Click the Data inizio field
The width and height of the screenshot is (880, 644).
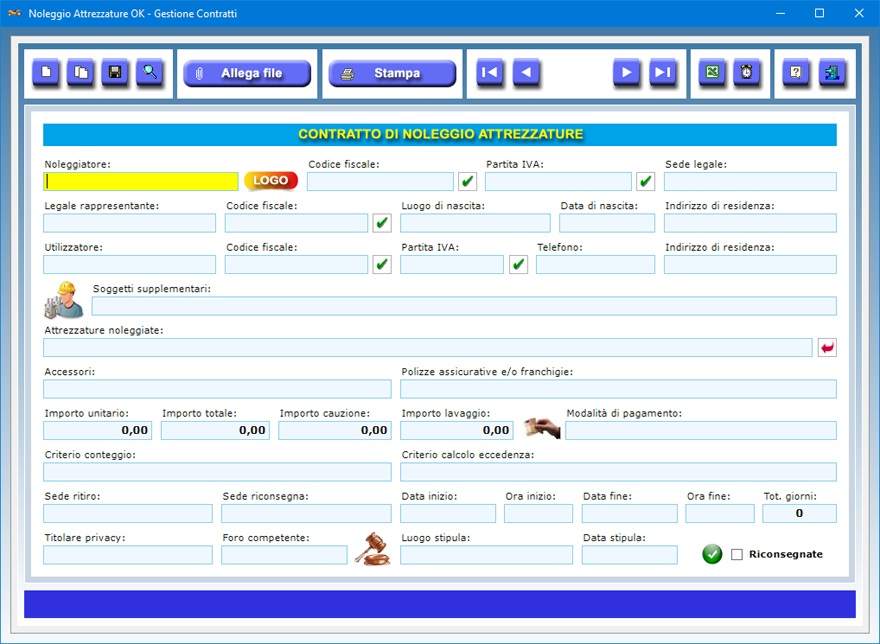pyautogui.click(x=448, y=514)
